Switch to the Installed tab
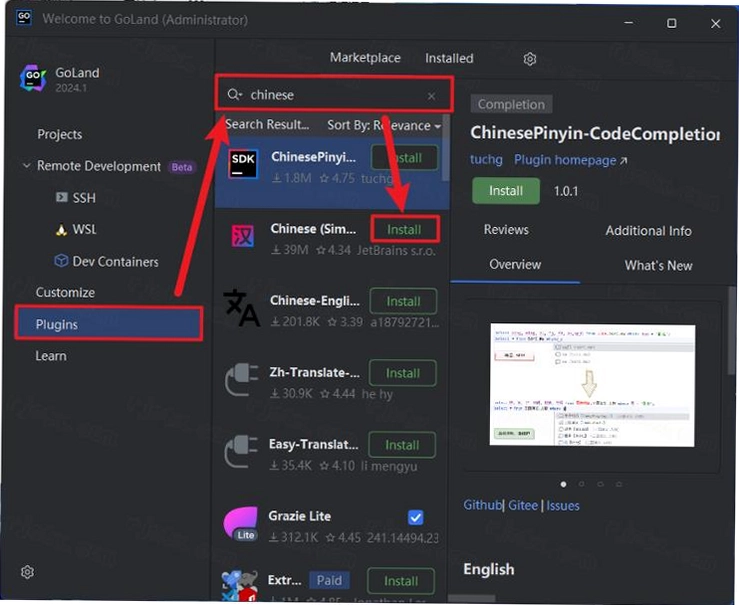Viewport: 739px width, 605px height. click(x=449, y=58)
